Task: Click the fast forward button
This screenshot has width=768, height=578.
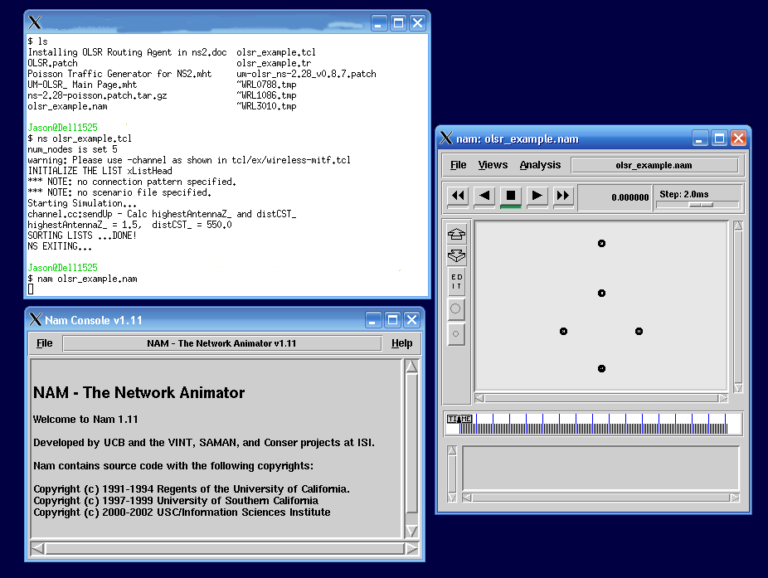Action: coord(564,196)
